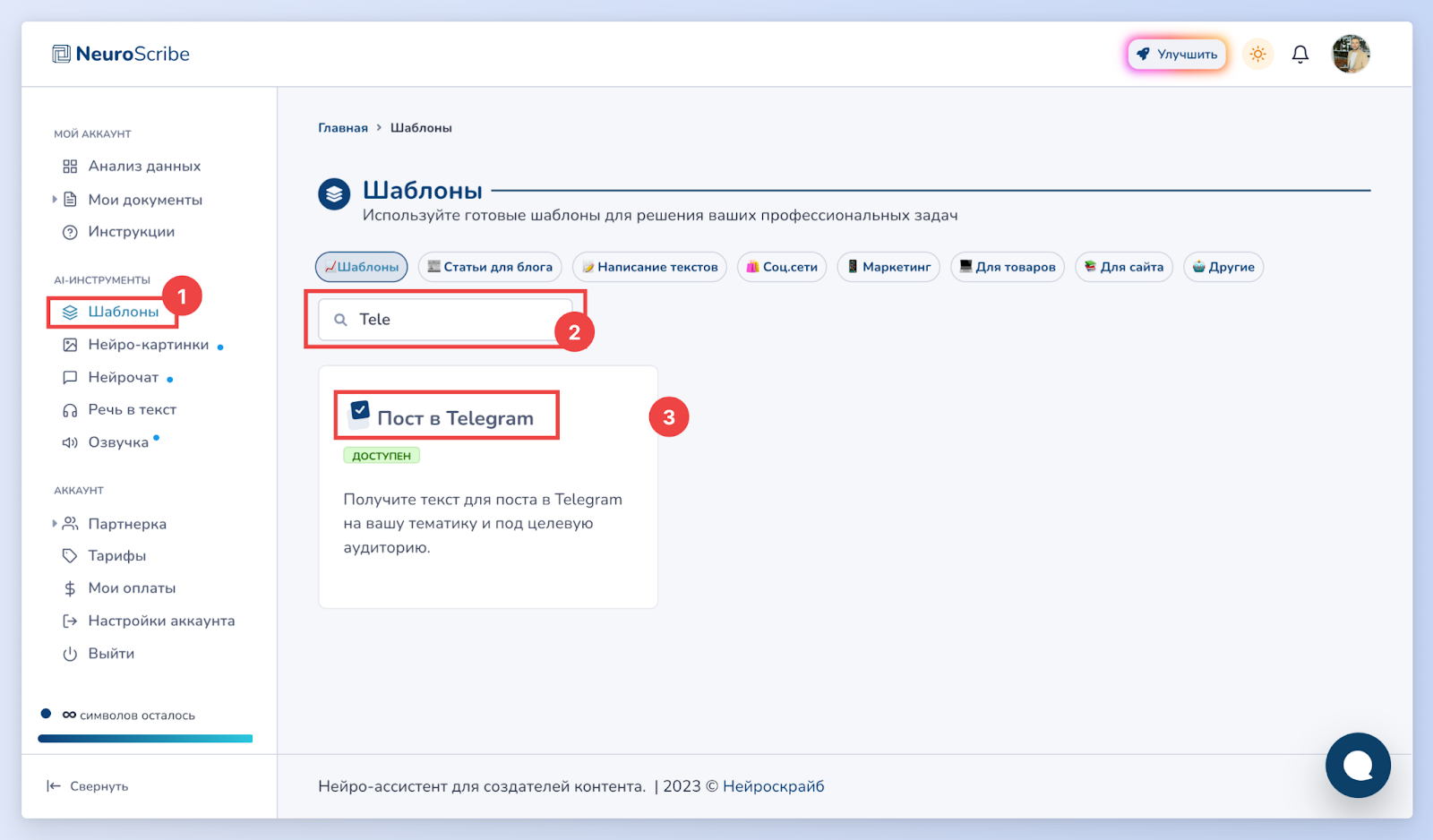Click the Мои документы document icon
Screen dimensions: 1433x840
70,199
